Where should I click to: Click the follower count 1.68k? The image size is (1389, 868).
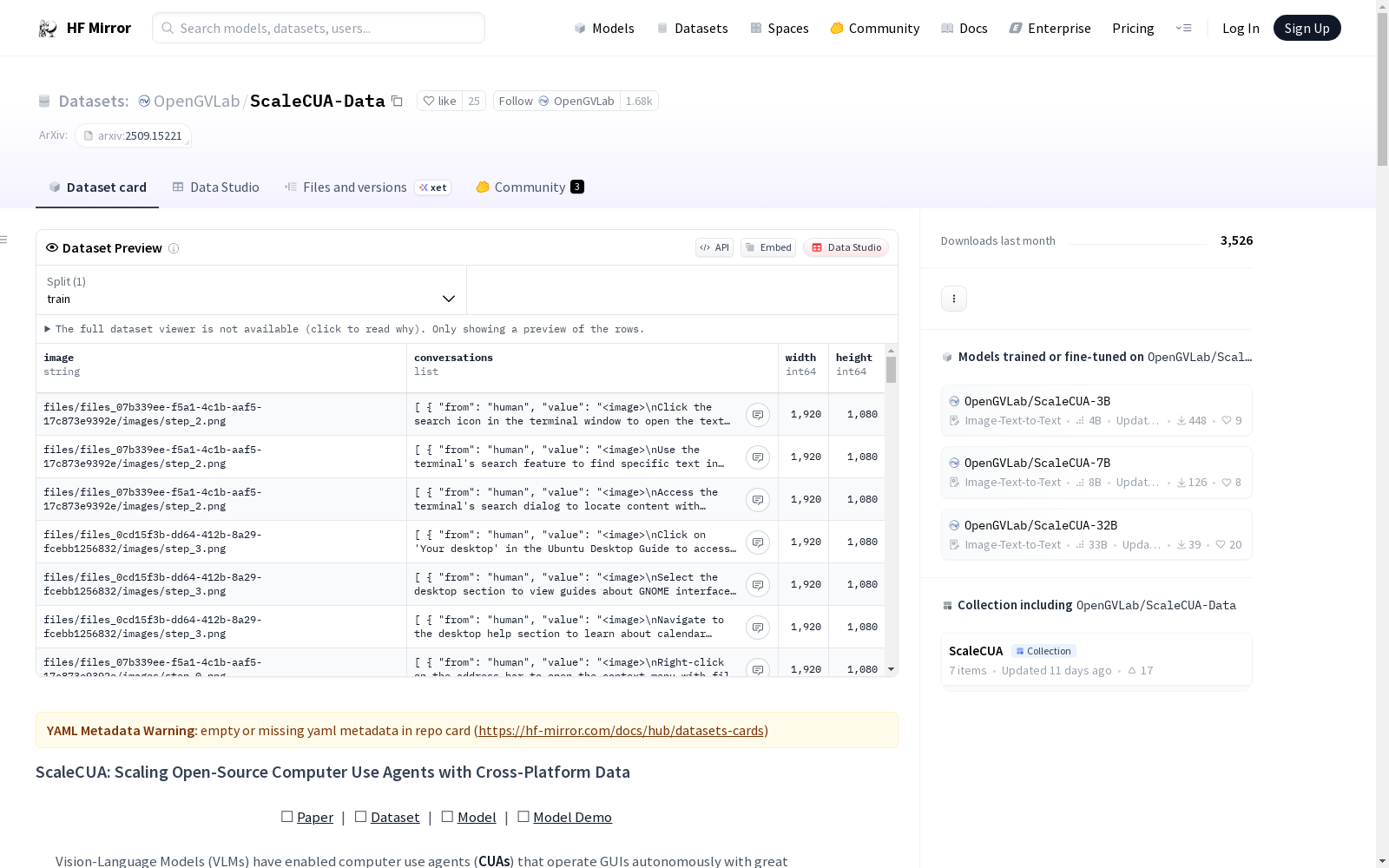click(x=639, y=101)
